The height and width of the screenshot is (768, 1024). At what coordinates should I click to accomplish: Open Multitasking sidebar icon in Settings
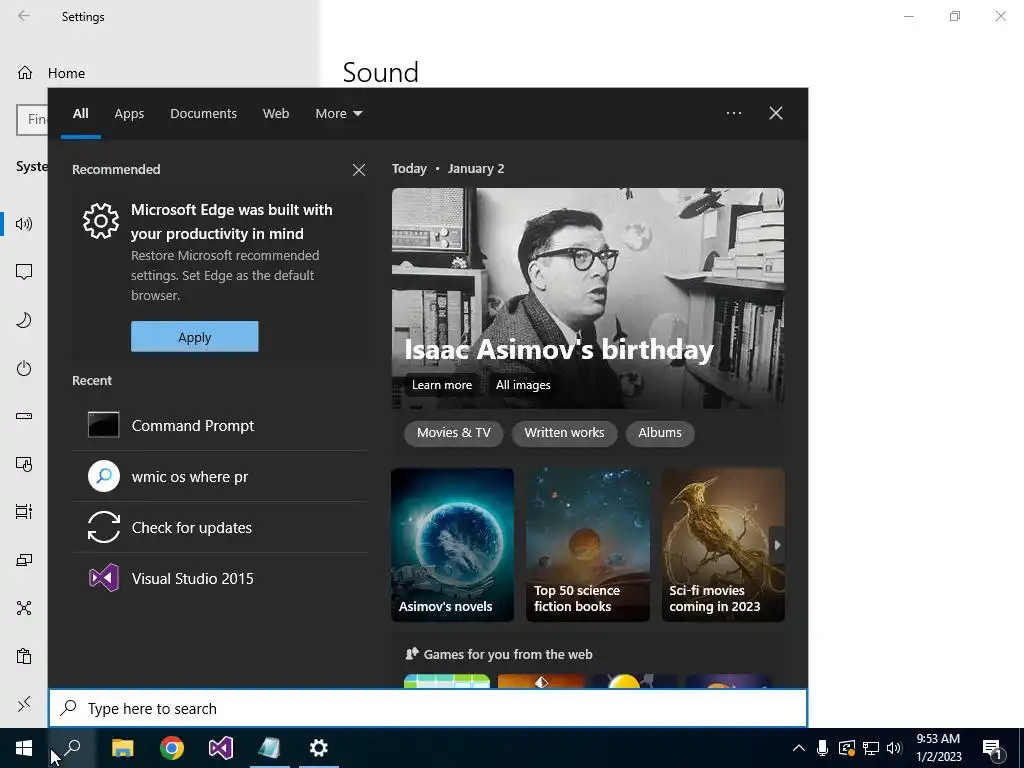click(24, 512)
